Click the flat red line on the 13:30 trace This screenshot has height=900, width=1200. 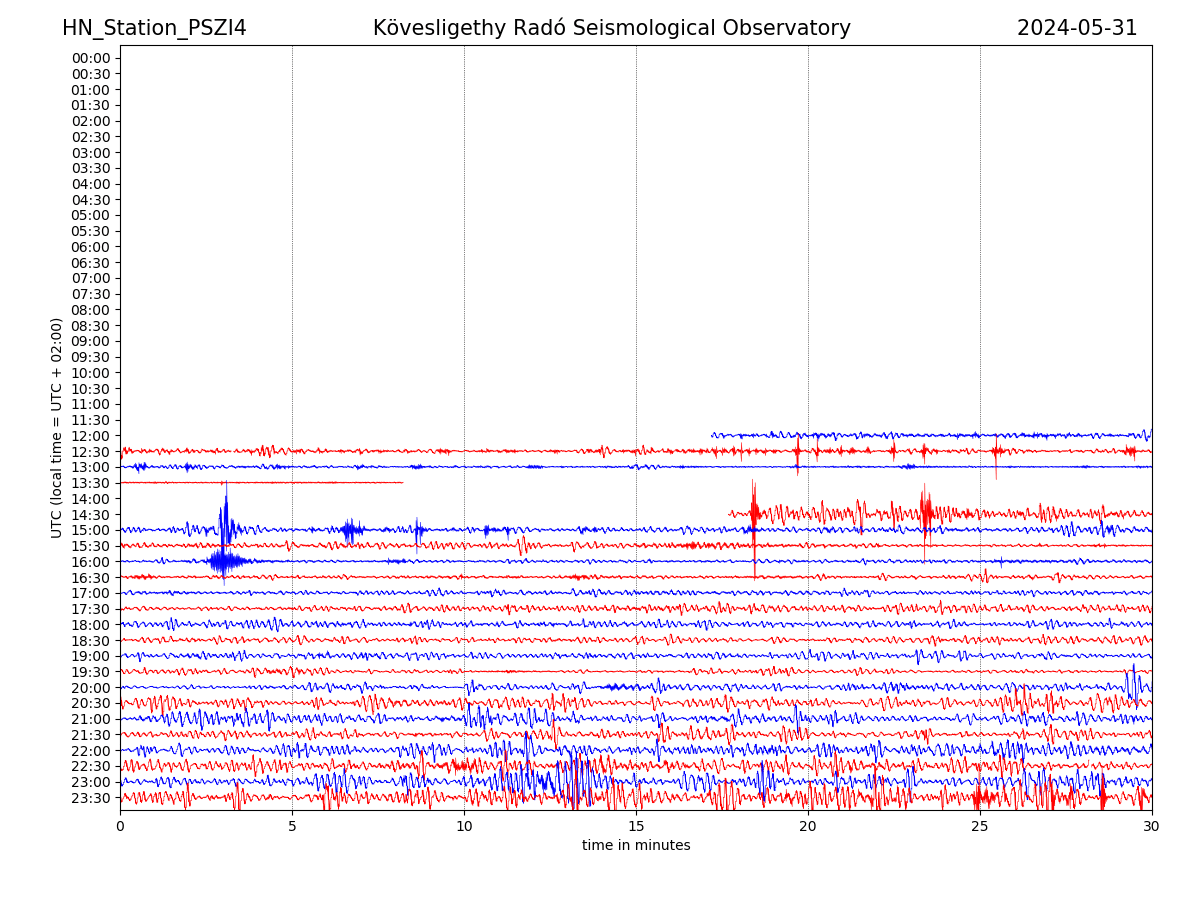coord(260,483)
